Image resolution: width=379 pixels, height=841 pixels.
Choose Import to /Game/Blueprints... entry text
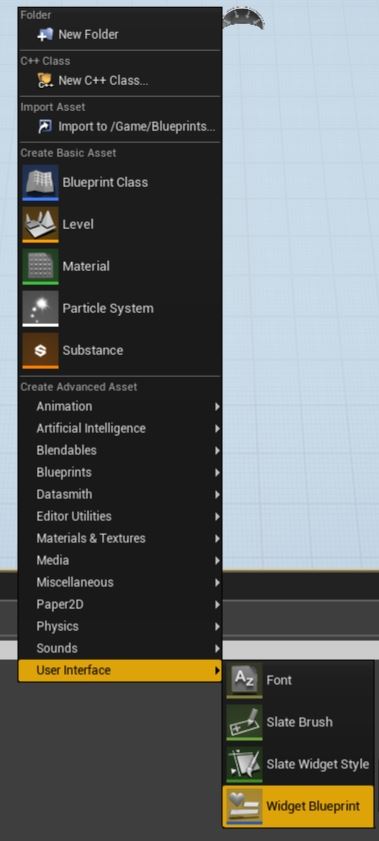[x=137, y=127]
